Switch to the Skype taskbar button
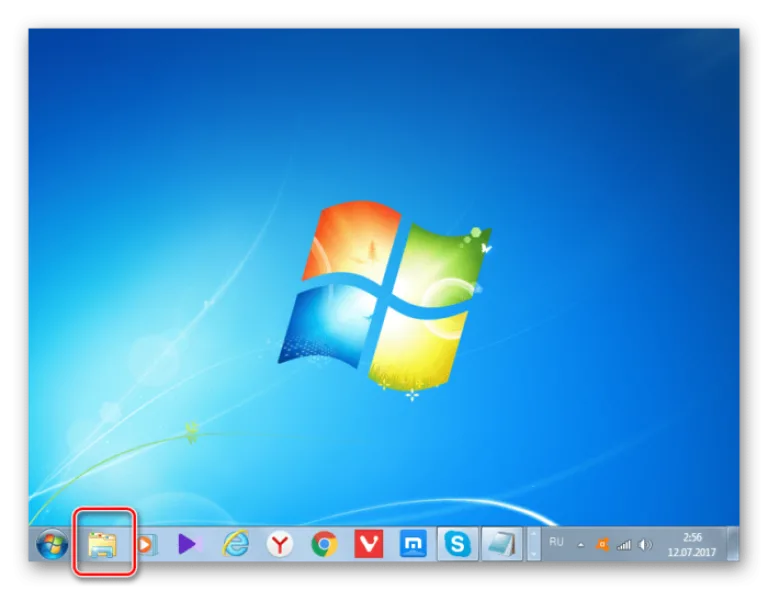Image resolution: width=768 pixels, height=590 pixels. pos(457,544)
